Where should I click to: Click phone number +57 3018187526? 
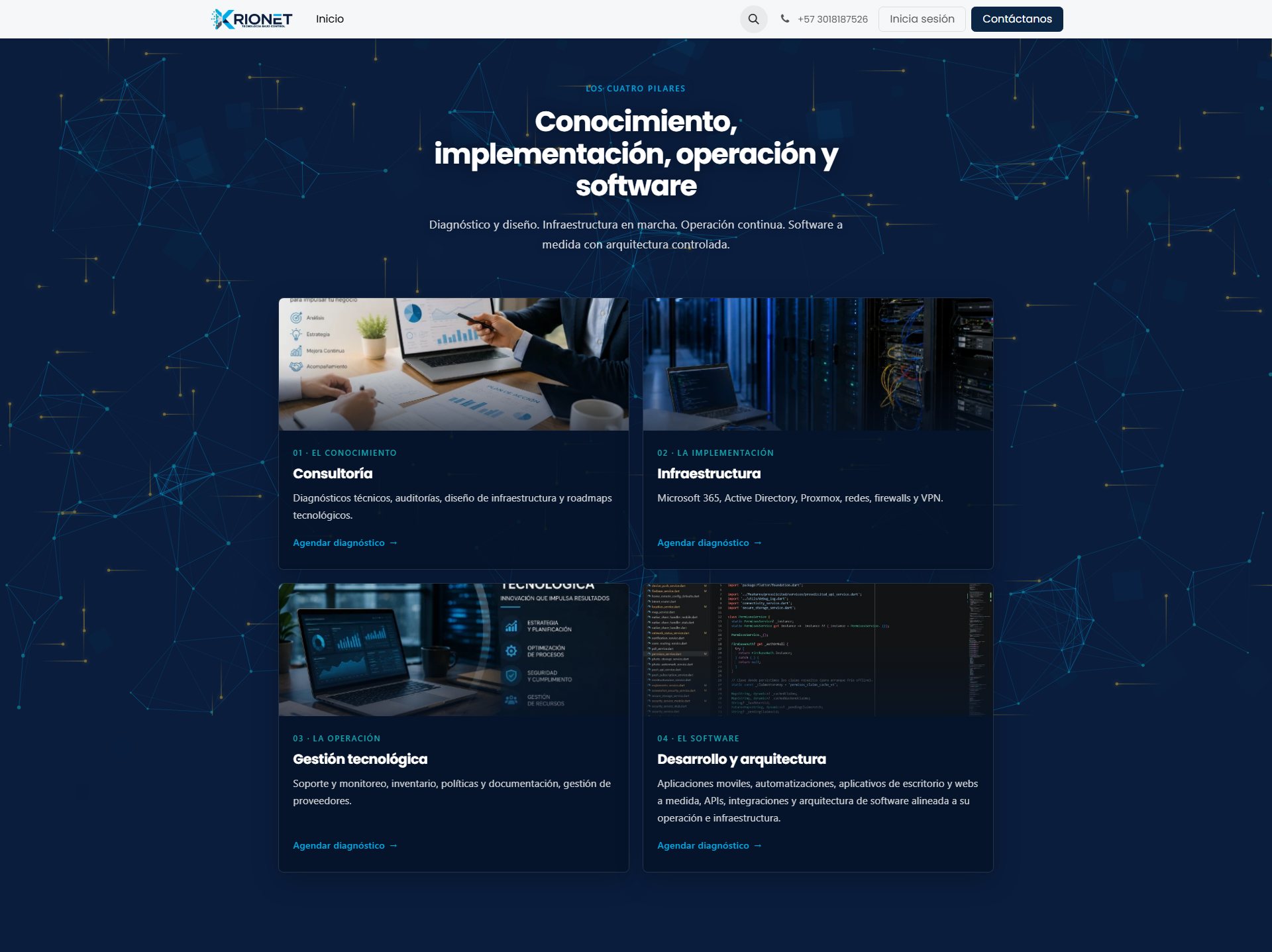(x=832, y=19)
